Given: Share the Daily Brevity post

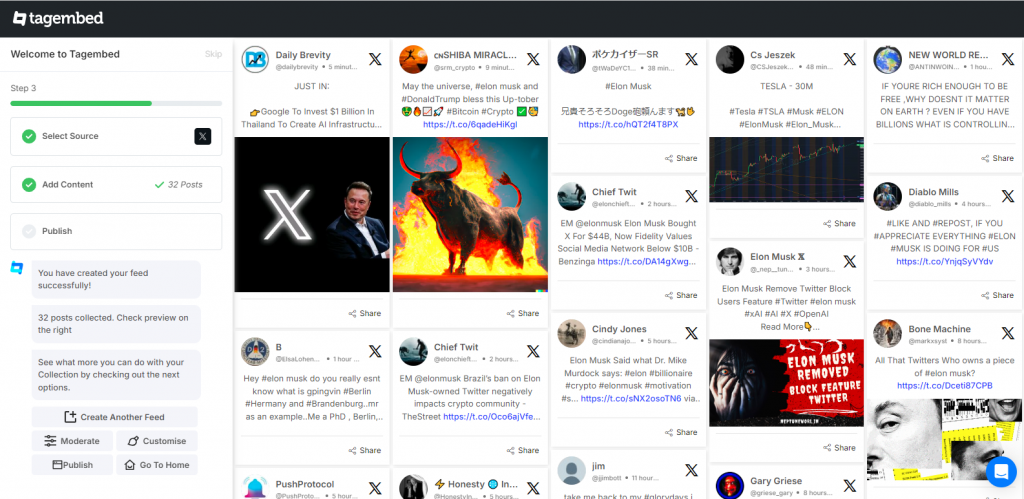Looking at the screenshot, I should click(364, 314).
